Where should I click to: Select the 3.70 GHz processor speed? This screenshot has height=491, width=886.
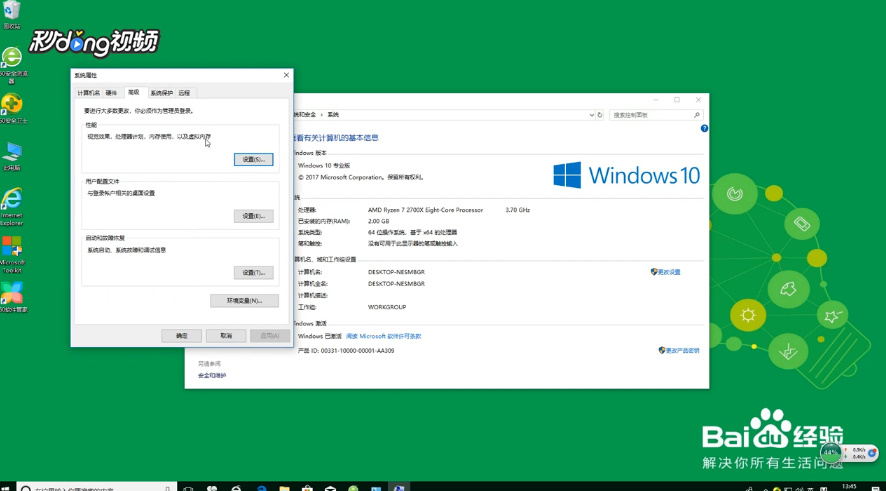click(518, 210)
